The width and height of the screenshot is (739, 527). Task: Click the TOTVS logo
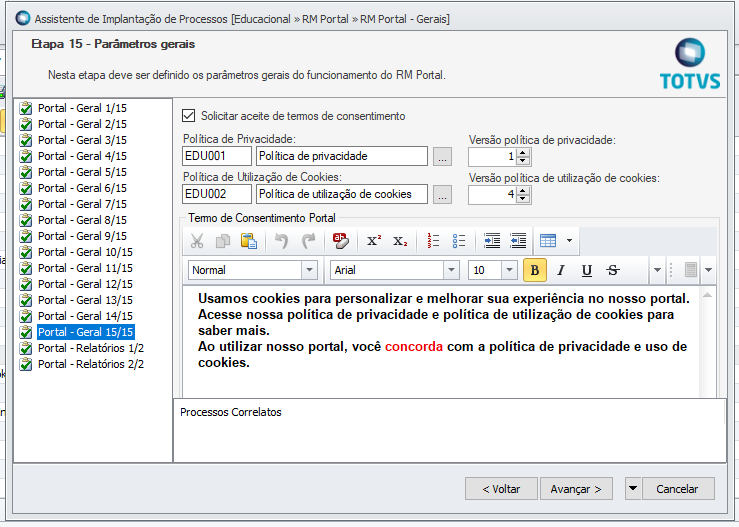pyautogui.click(x=690, y=65)
